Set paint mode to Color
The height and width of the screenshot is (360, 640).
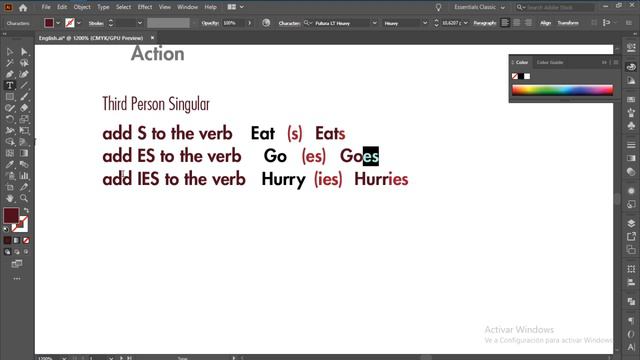click(7, 240)
